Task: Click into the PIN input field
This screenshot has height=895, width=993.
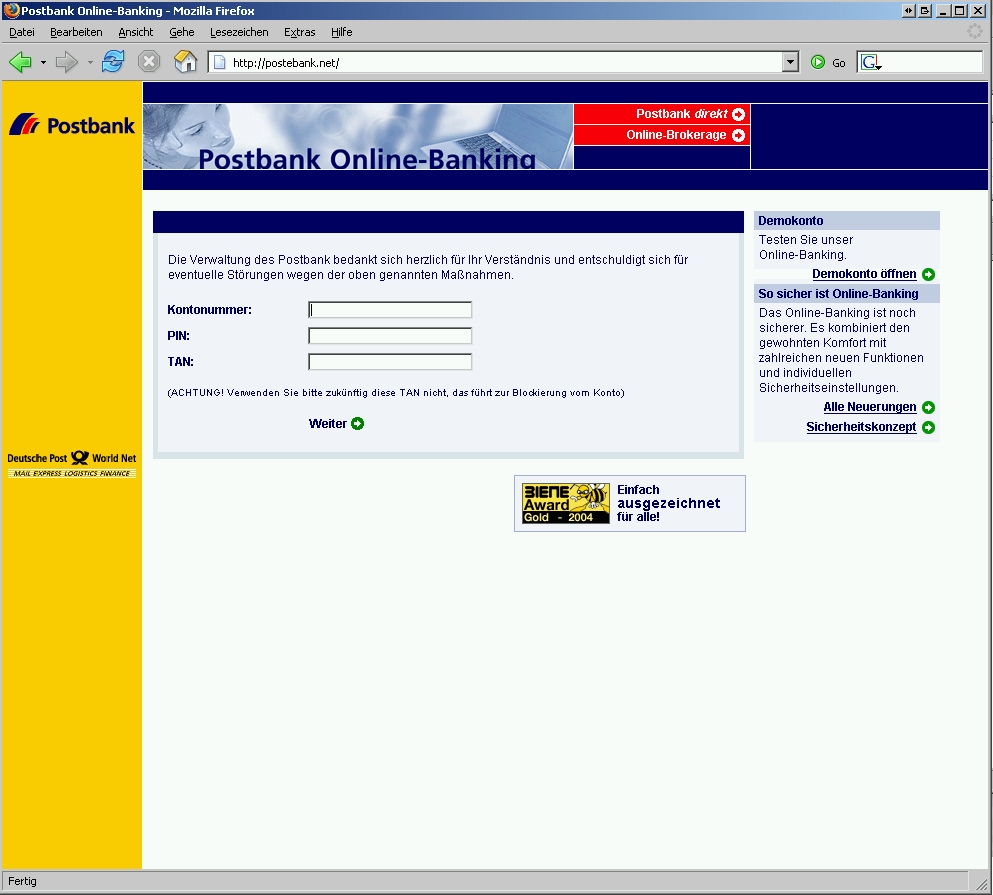Action: point(390,336)
